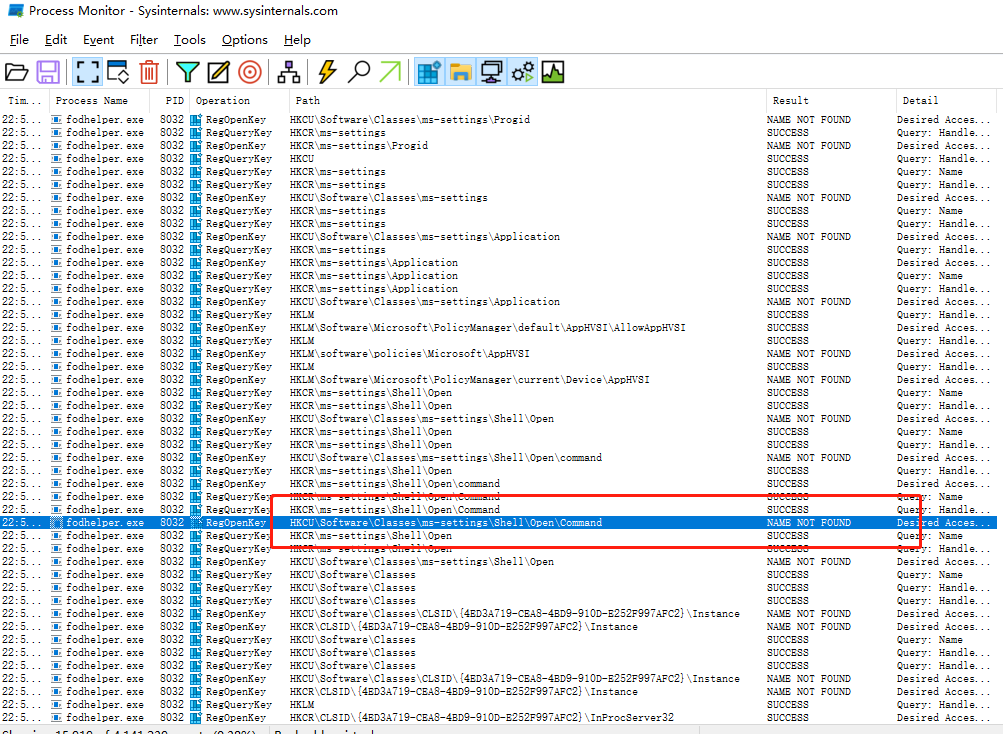Click the Open file folder icon
1003x734 pixels.
coord(17,72)
